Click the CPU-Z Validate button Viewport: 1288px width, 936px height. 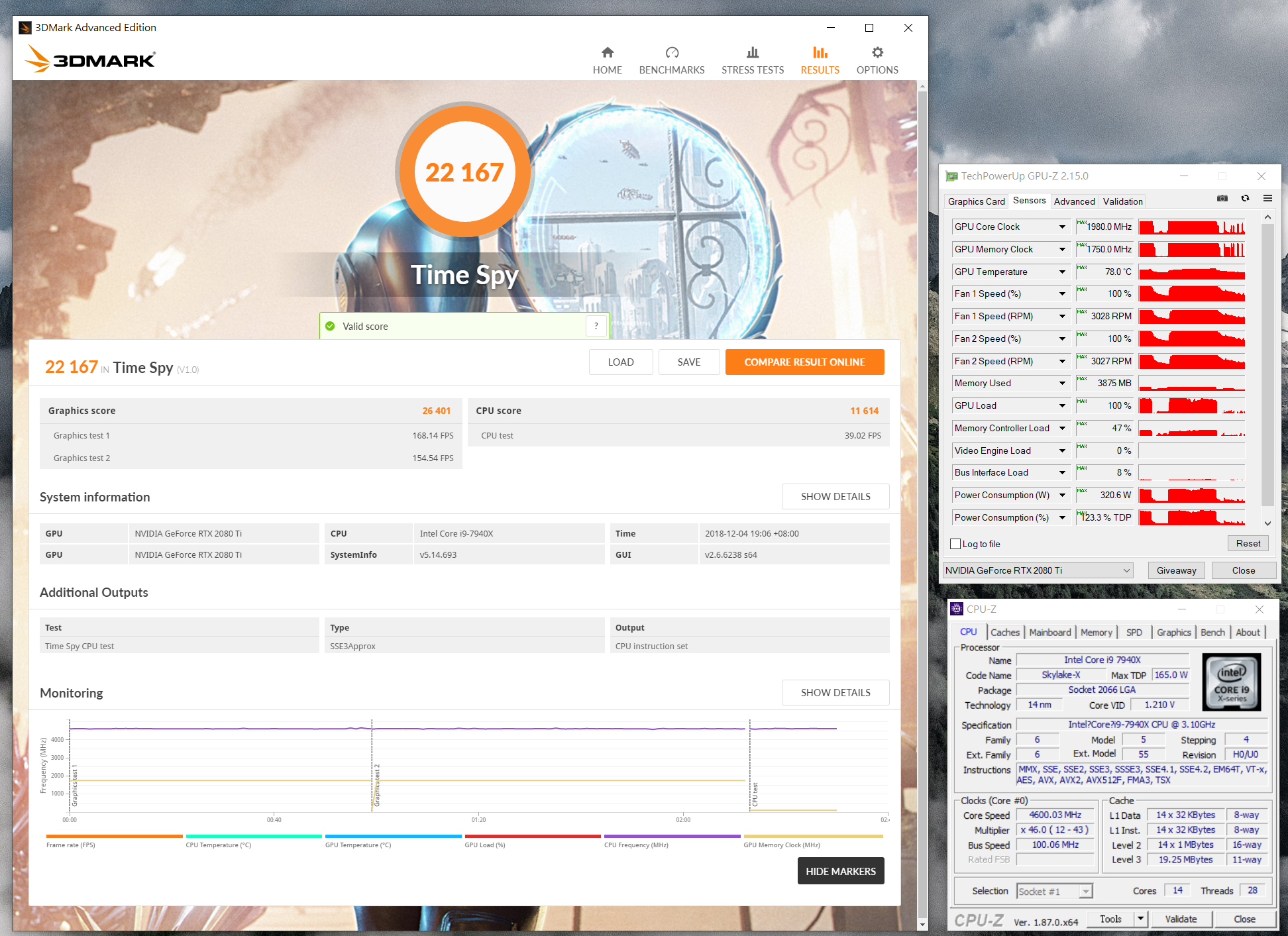[x=1181, y=919]
